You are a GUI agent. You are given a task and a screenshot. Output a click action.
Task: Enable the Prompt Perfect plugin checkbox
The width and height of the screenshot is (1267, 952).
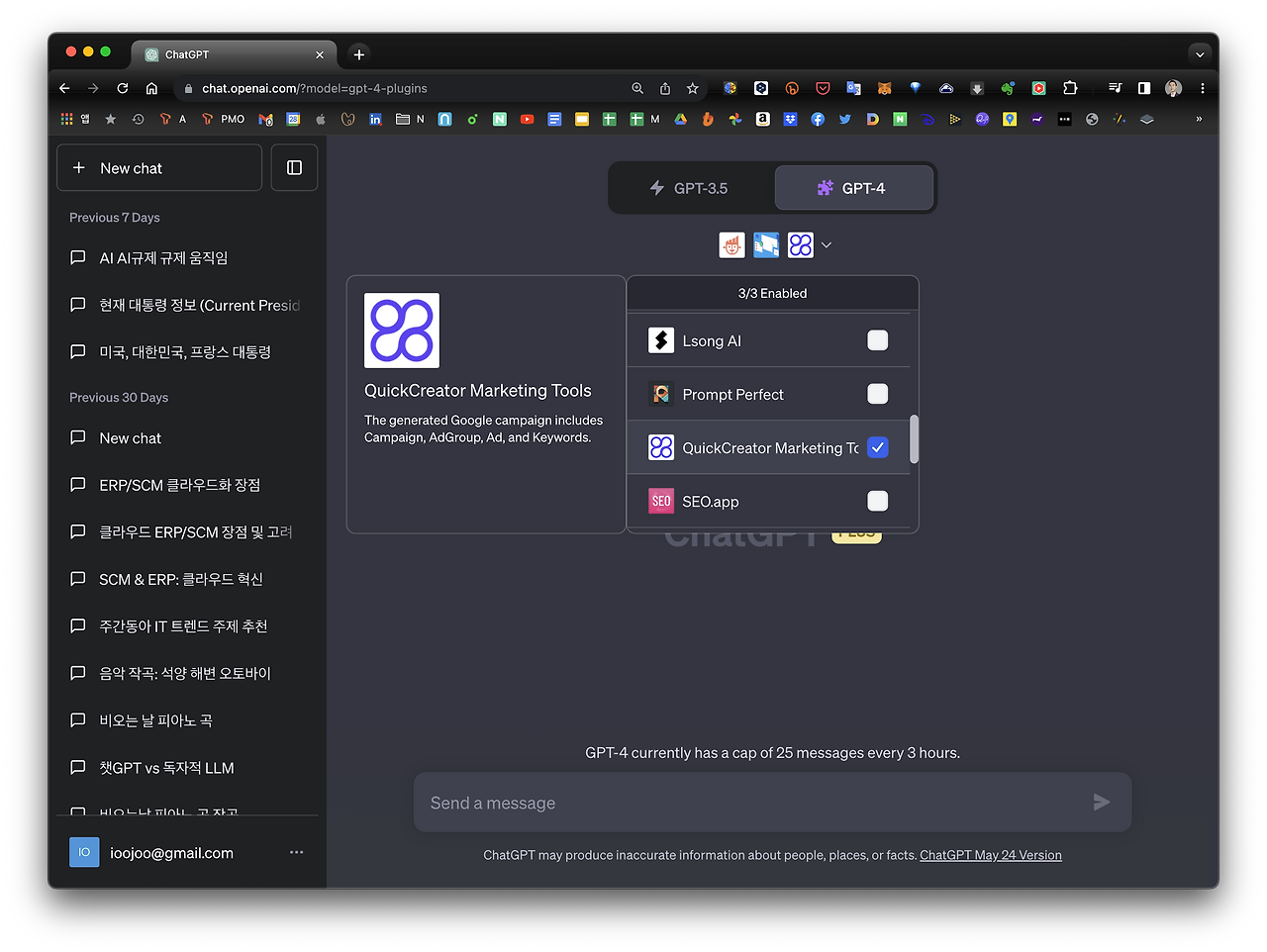[x=878, y=394]
